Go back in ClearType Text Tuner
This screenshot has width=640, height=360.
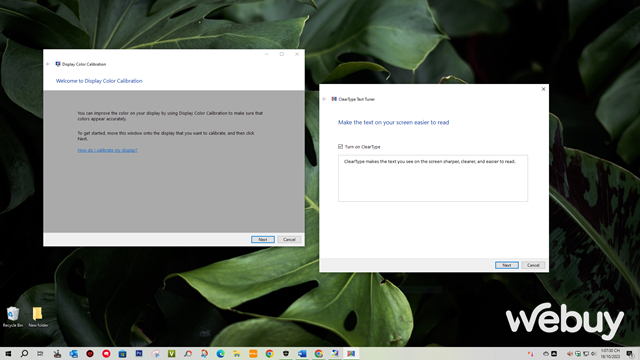[324, 99]
